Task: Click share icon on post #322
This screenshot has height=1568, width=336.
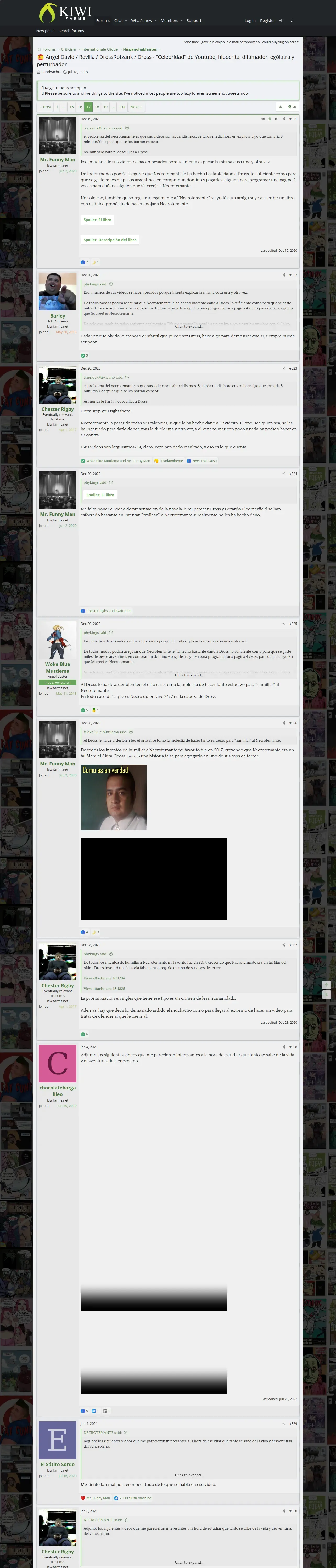Action: click(284, 275)
